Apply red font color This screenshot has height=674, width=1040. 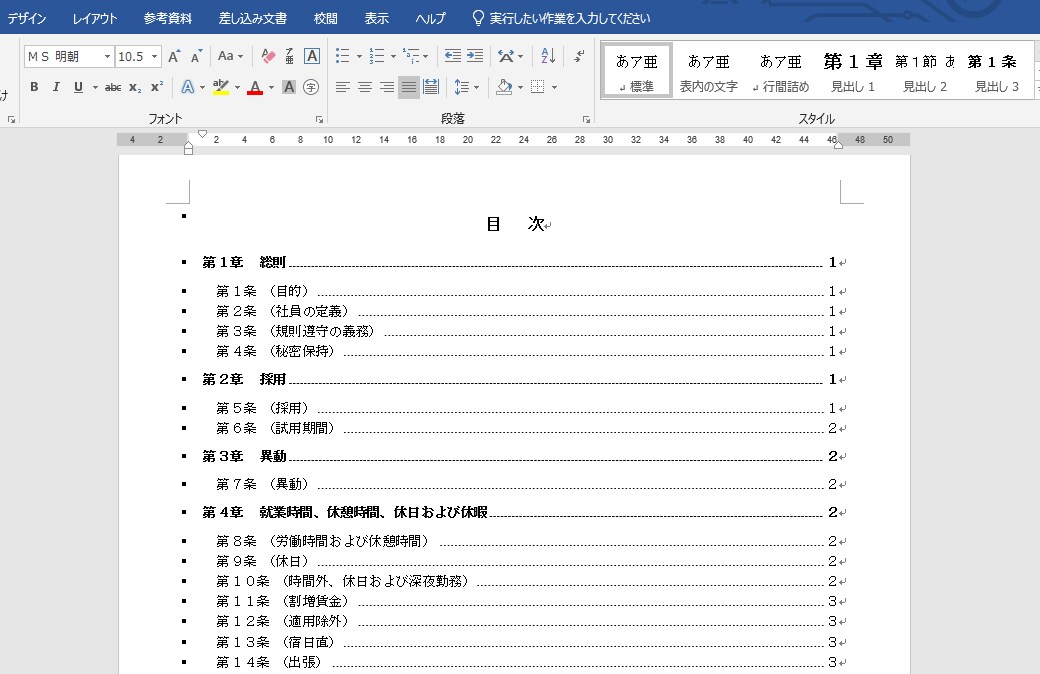click(255, 87)
